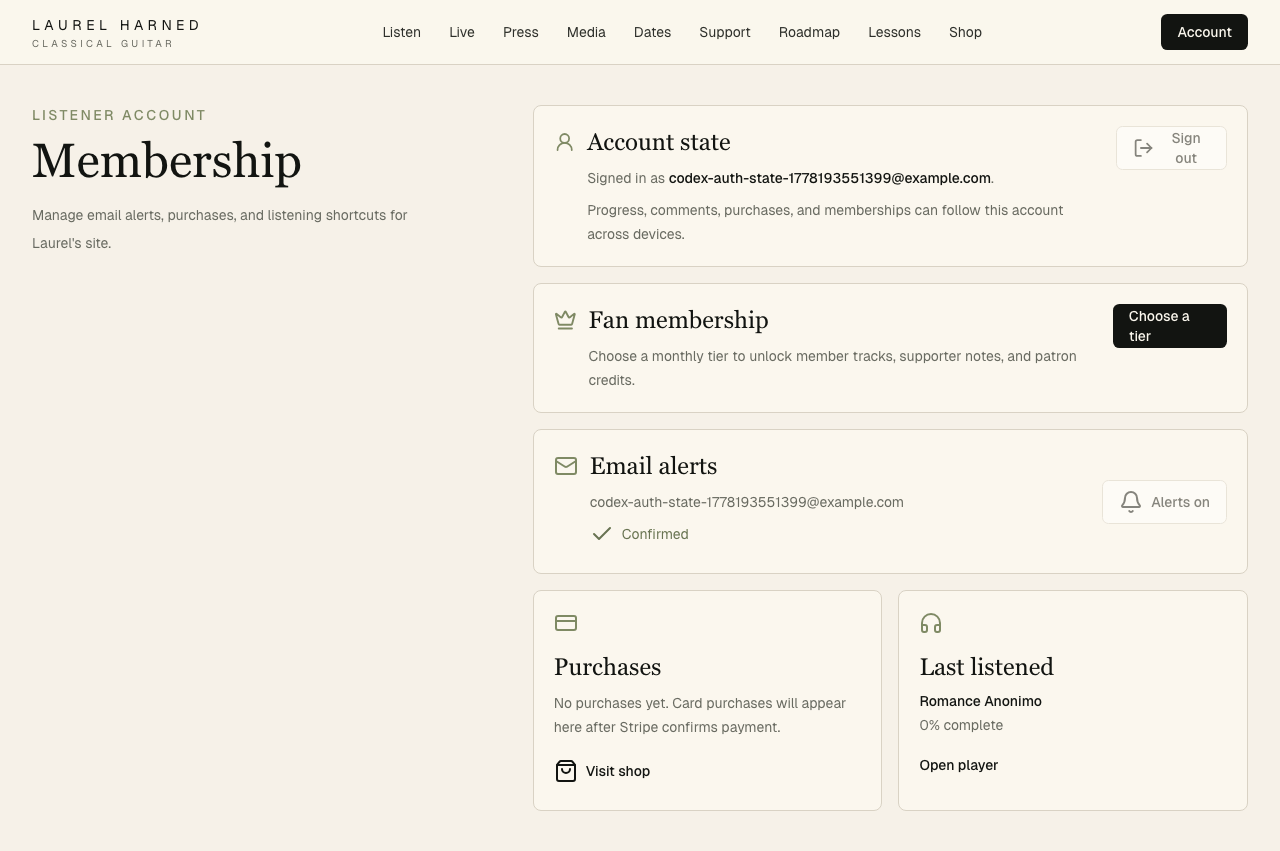Go to the Lessons page

click(894, 32)
